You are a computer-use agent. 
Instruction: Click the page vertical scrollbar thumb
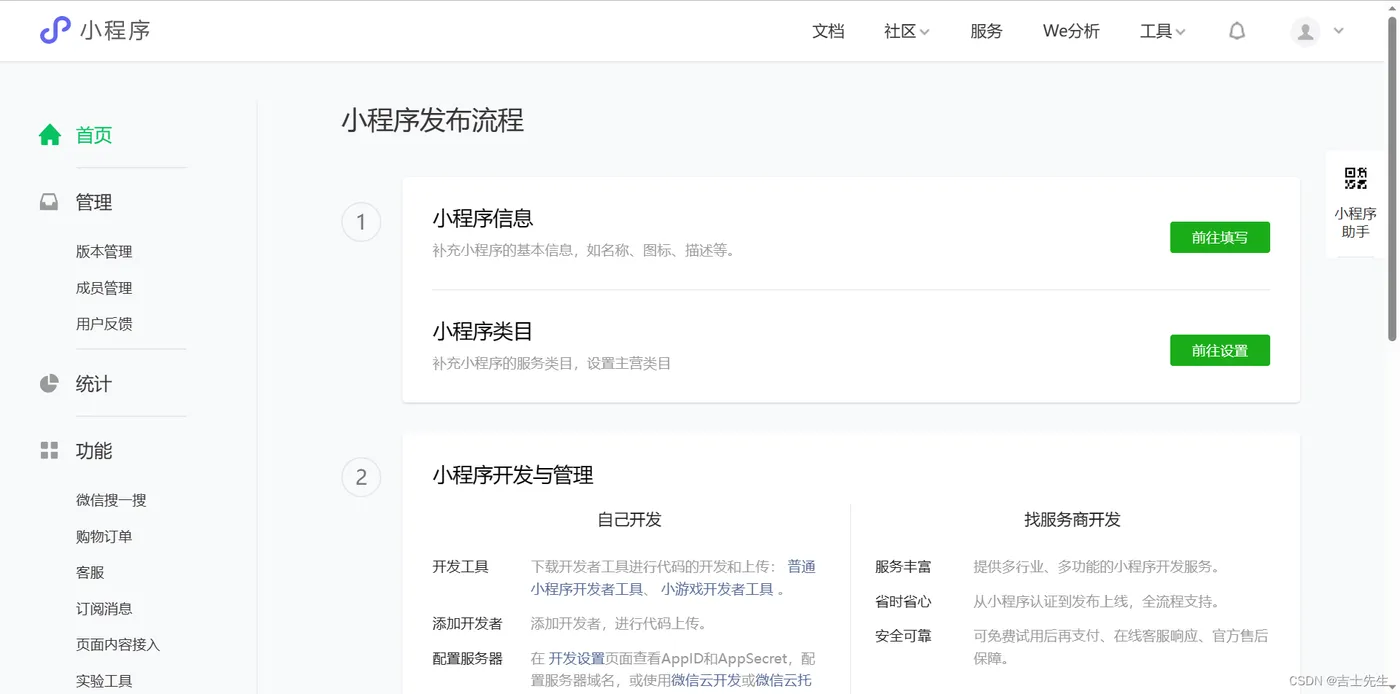click(1392, 180)
